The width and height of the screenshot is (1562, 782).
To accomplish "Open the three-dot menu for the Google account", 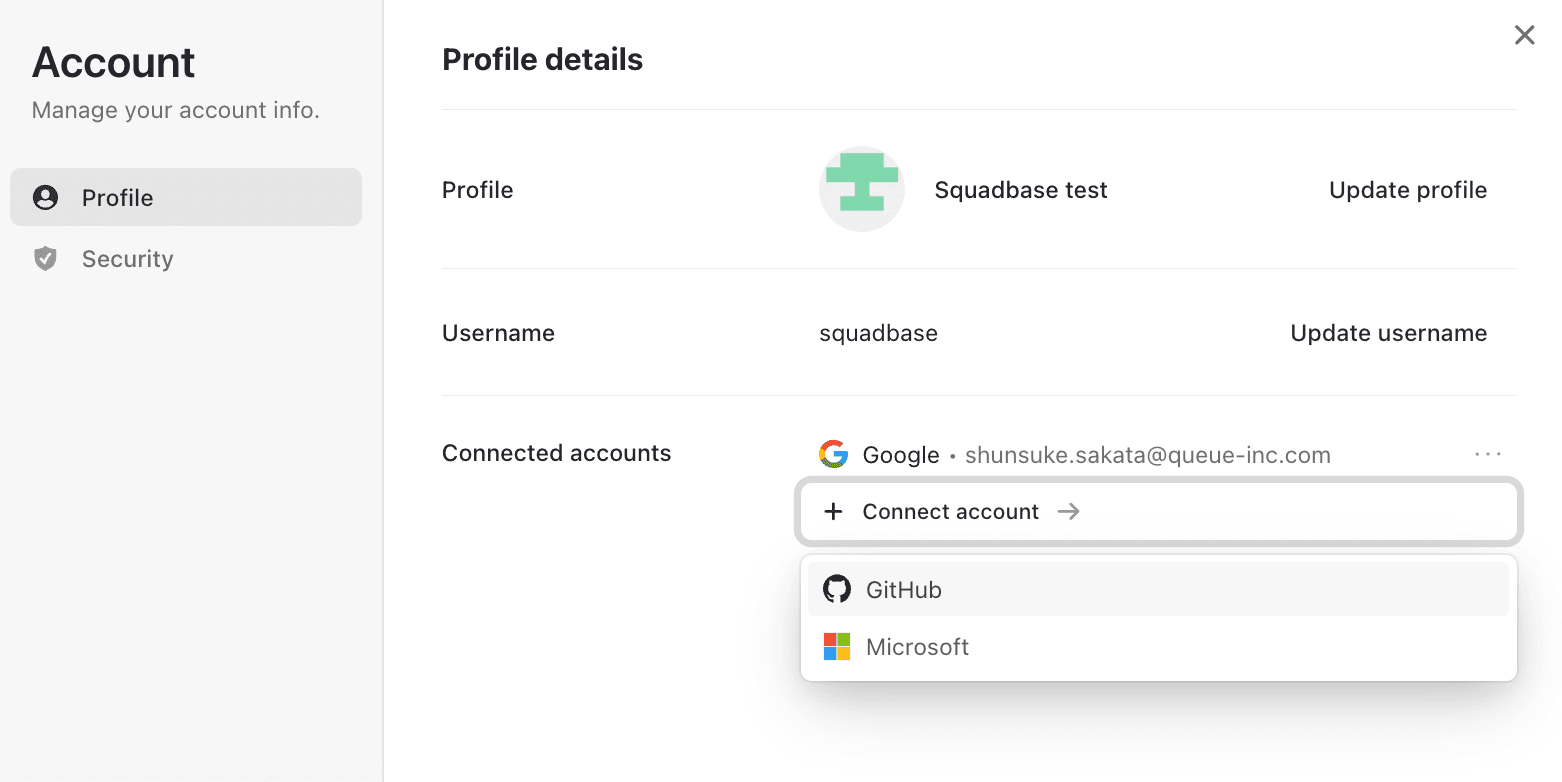I will click(1488, 454).
